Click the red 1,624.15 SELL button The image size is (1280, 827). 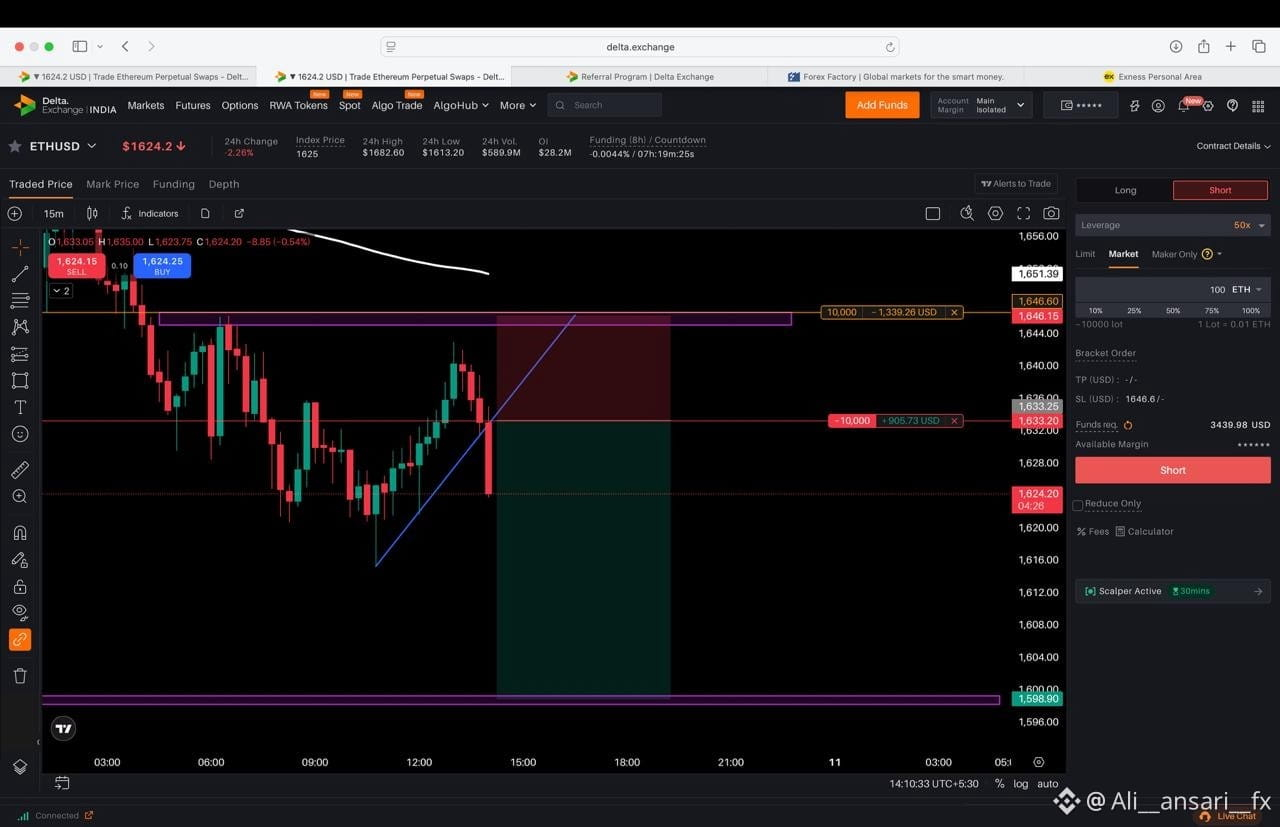pos(77,266)
